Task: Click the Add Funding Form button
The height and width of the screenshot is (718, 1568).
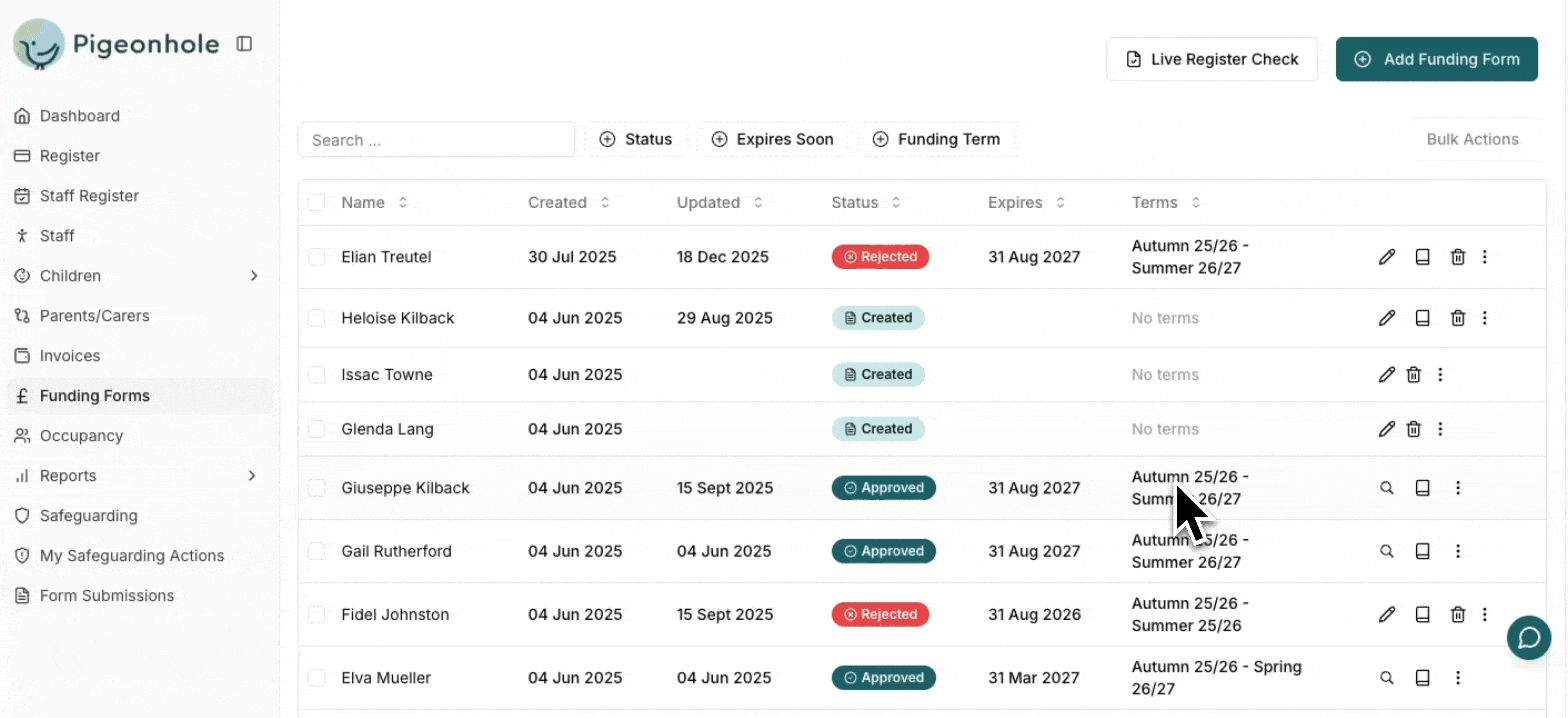Action: point(1436,60)
